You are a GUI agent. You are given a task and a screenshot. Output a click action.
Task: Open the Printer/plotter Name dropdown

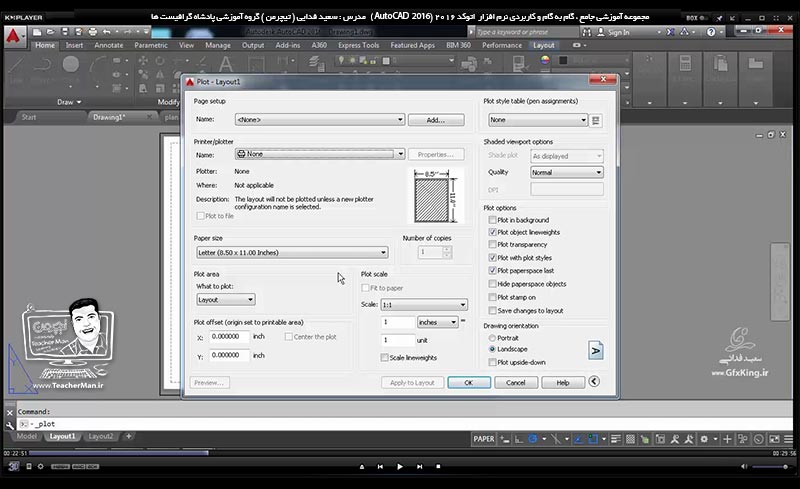pos(320,154)
